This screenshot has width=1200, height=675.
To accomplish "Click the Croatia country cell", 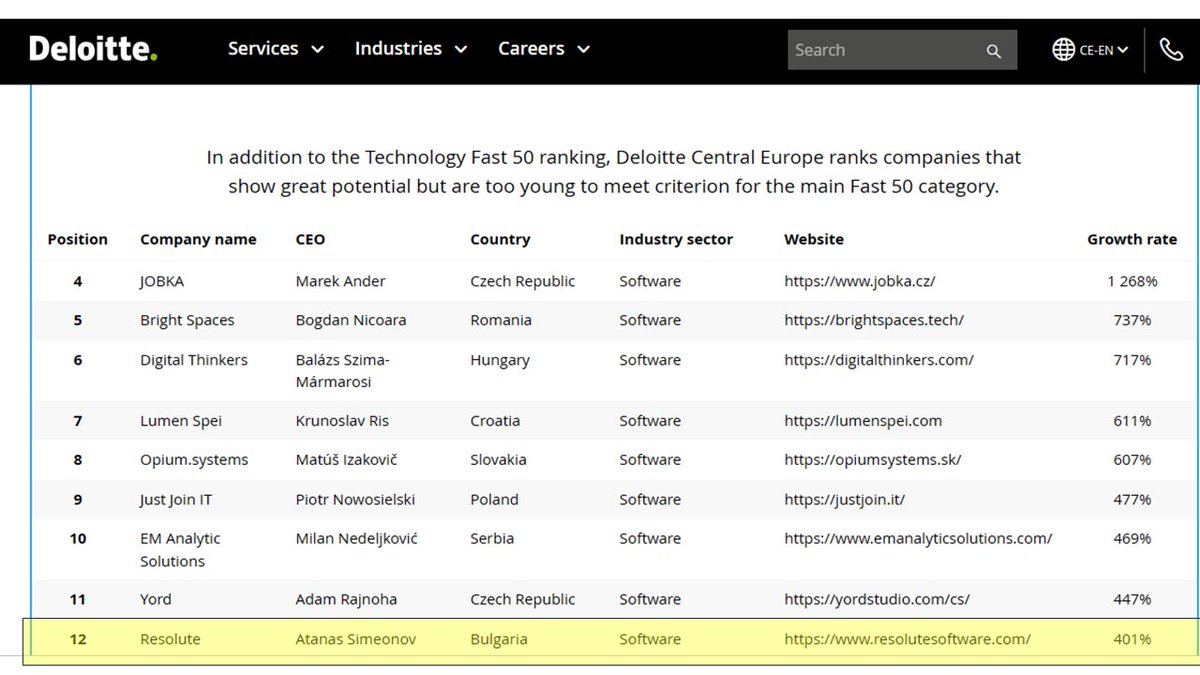I will [x=495, y=421].
